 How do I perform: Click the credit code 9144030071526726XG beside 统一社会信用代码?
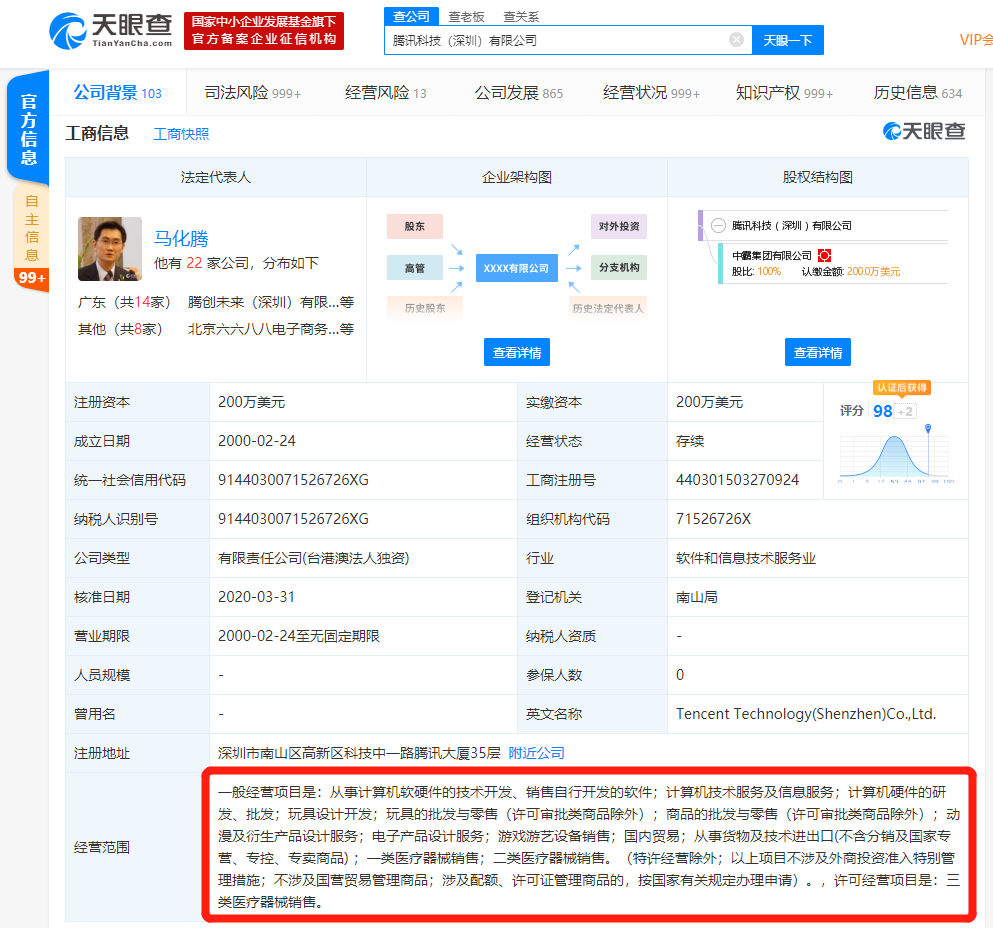pyautogui.click(x=293, y=480)
